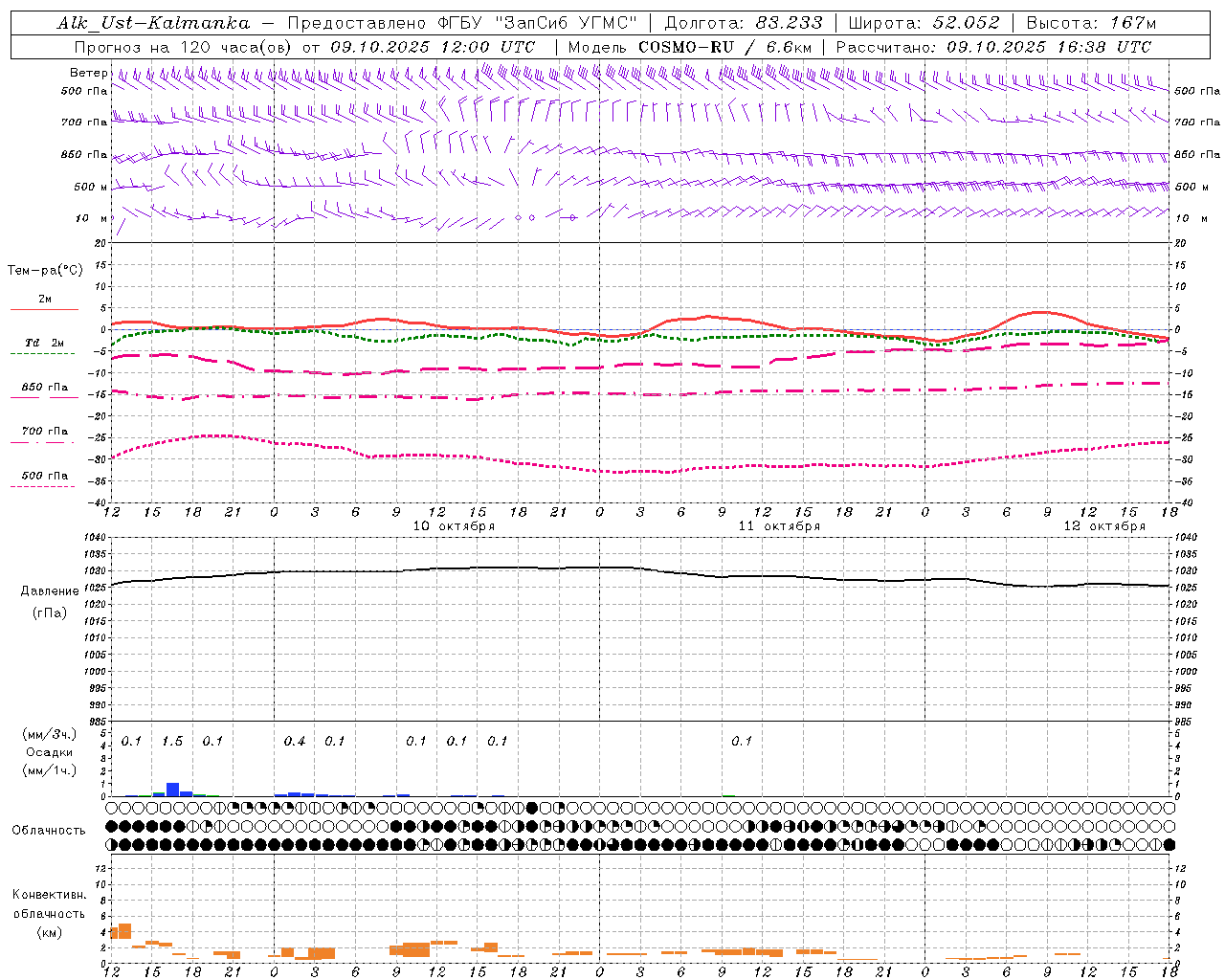Image resolution: width=1225 pixels, height=980 pixels.
Task: Click the "Ветер" wind panel label
Action: (88, 73)
